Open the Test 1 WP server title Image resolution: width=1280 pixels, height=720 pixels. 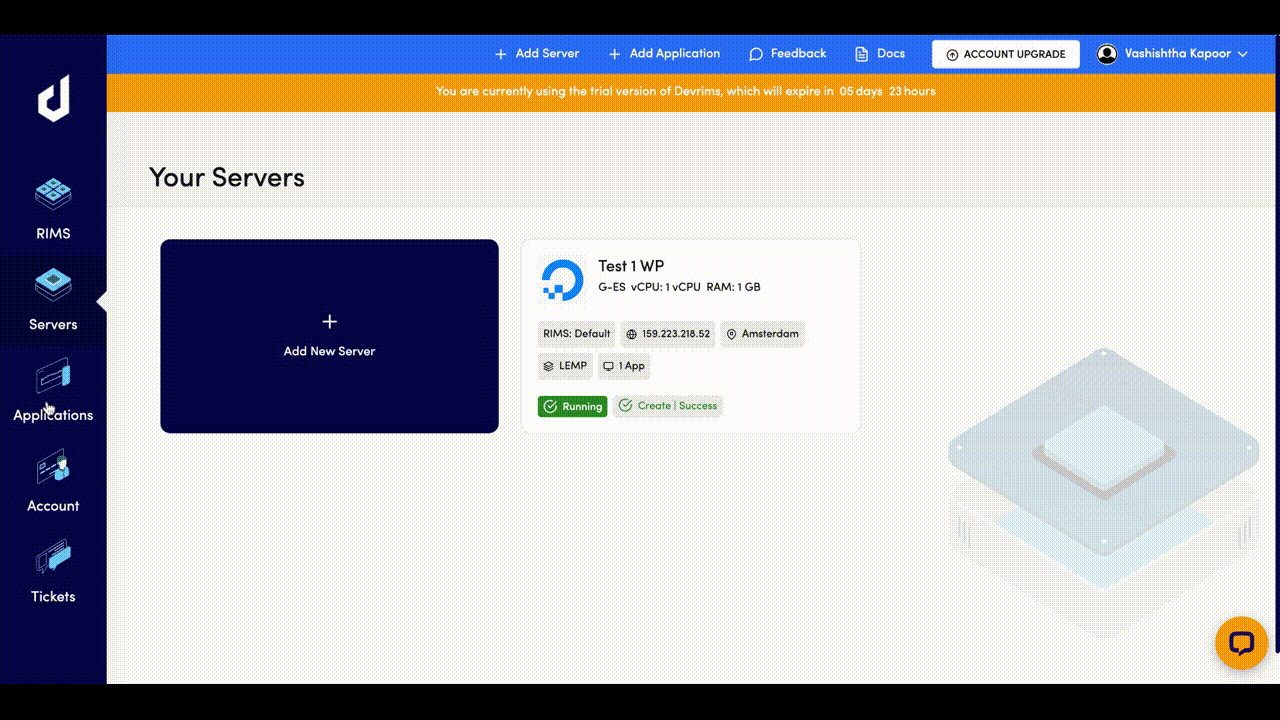pyautogui.click(x=631, y=266)
